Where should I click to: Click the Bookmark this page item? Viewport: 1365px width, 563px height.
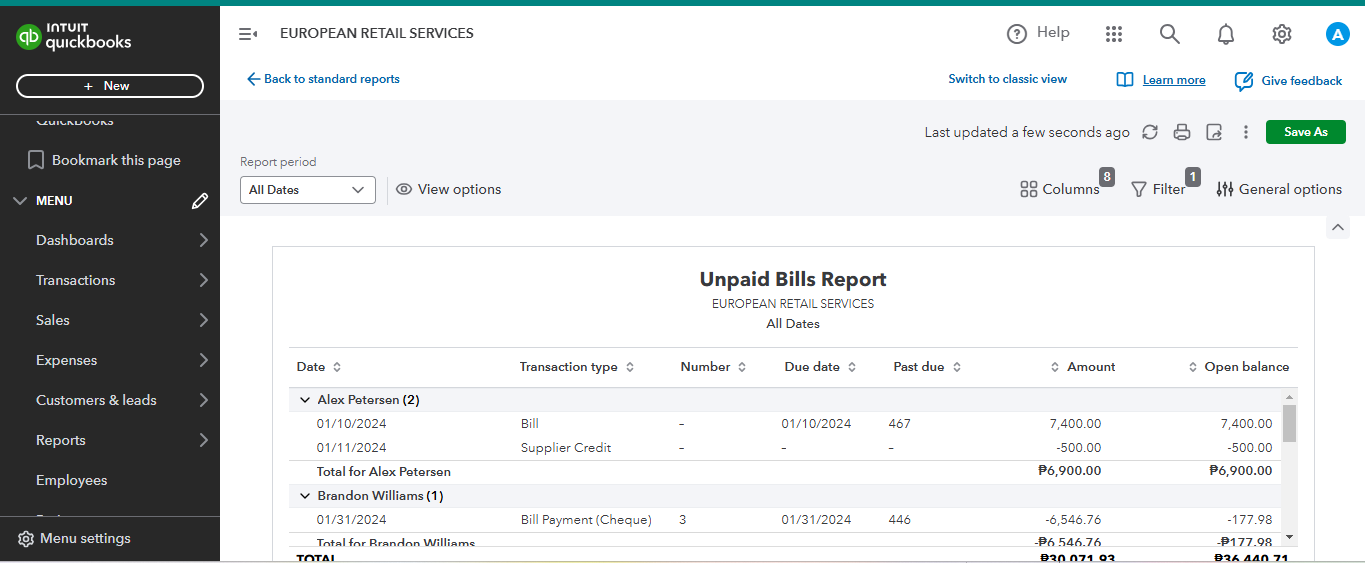[x=104, y=160]
